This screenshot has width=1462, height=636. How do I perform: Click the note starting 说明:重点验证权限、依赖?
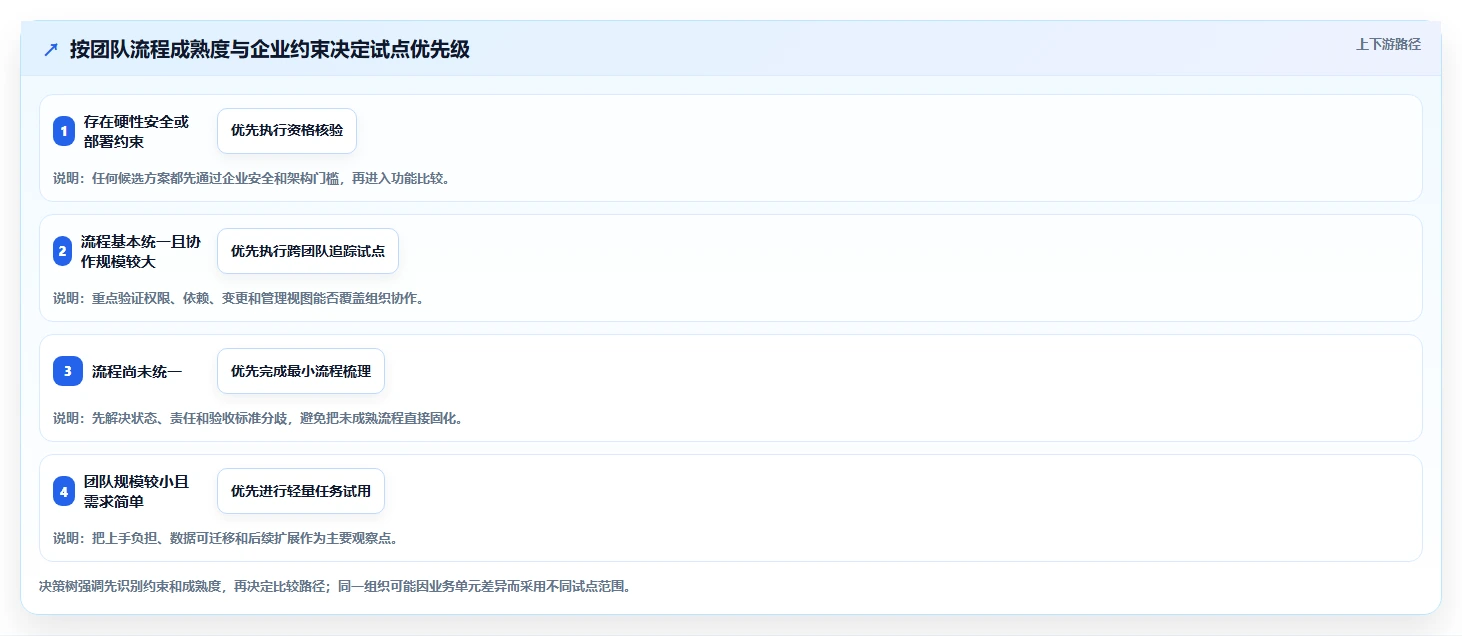click(238, 298)
